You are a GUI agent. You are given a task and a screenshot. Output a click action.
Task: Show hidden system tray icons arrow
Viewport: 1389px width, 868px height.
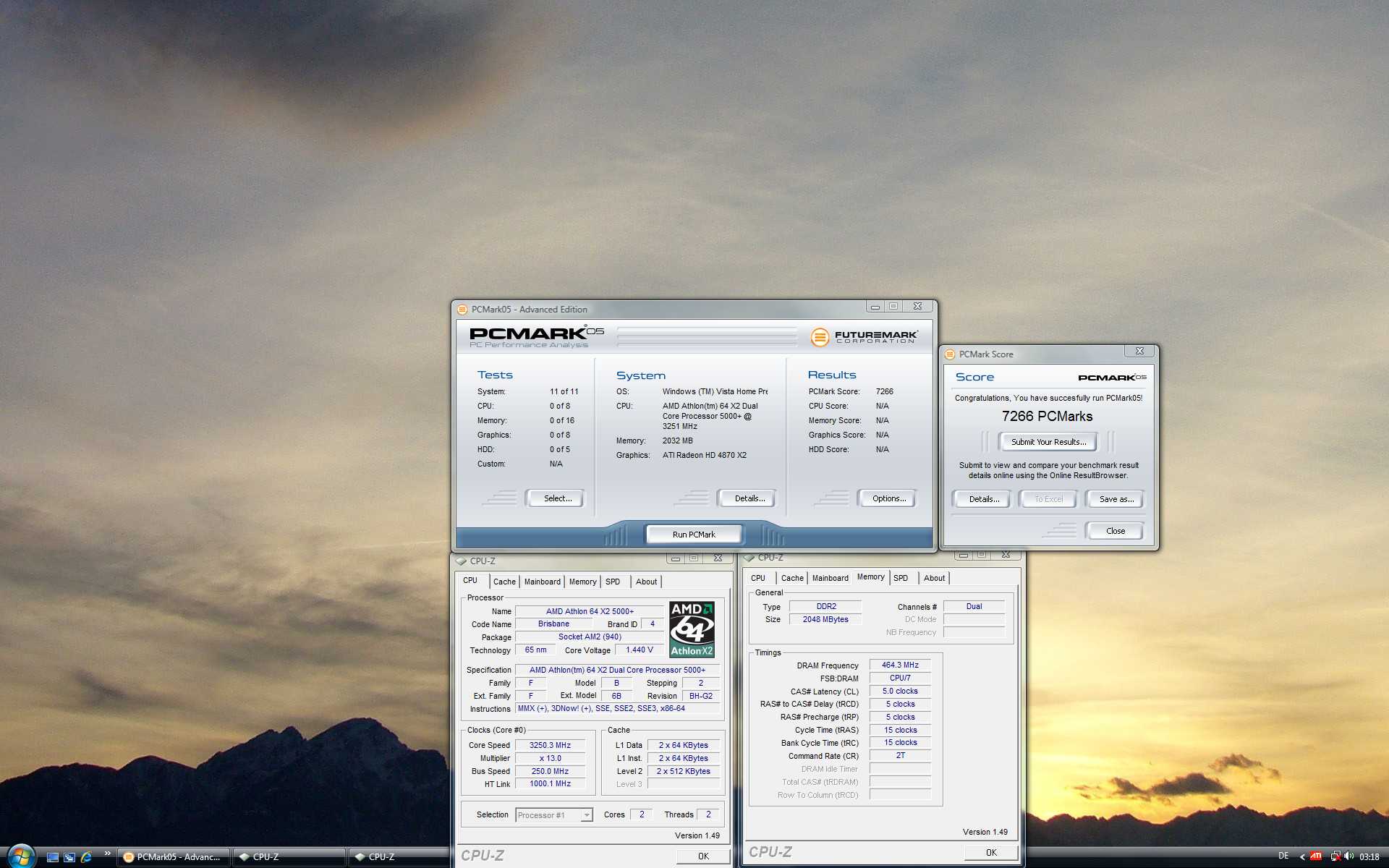(x=1302, y=857)
